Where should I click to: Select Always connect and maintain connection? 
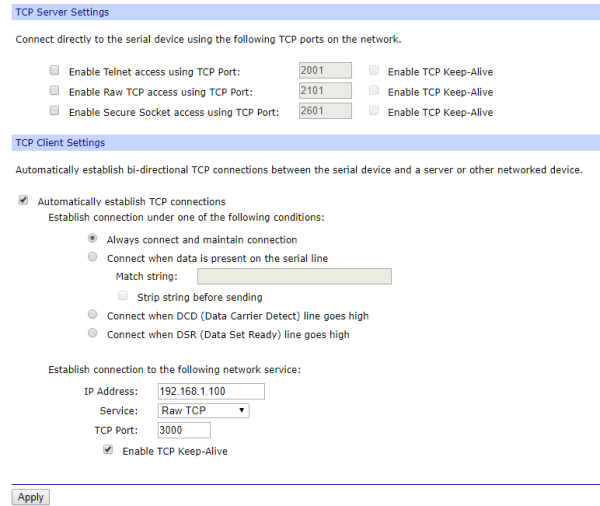click(92, 238)
